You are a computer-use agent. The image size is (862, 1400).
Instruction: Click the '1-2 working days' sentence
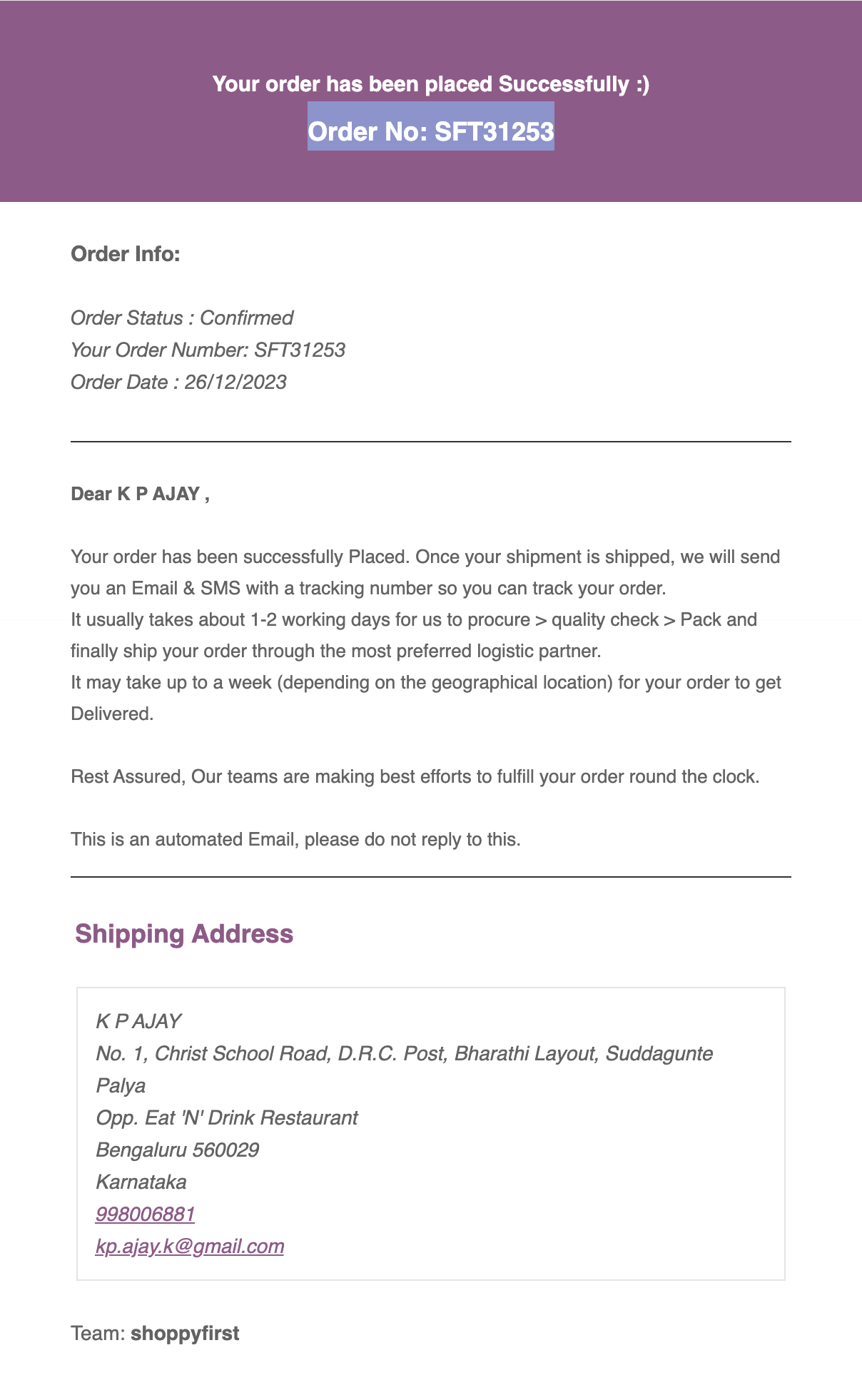pos(413,619)
